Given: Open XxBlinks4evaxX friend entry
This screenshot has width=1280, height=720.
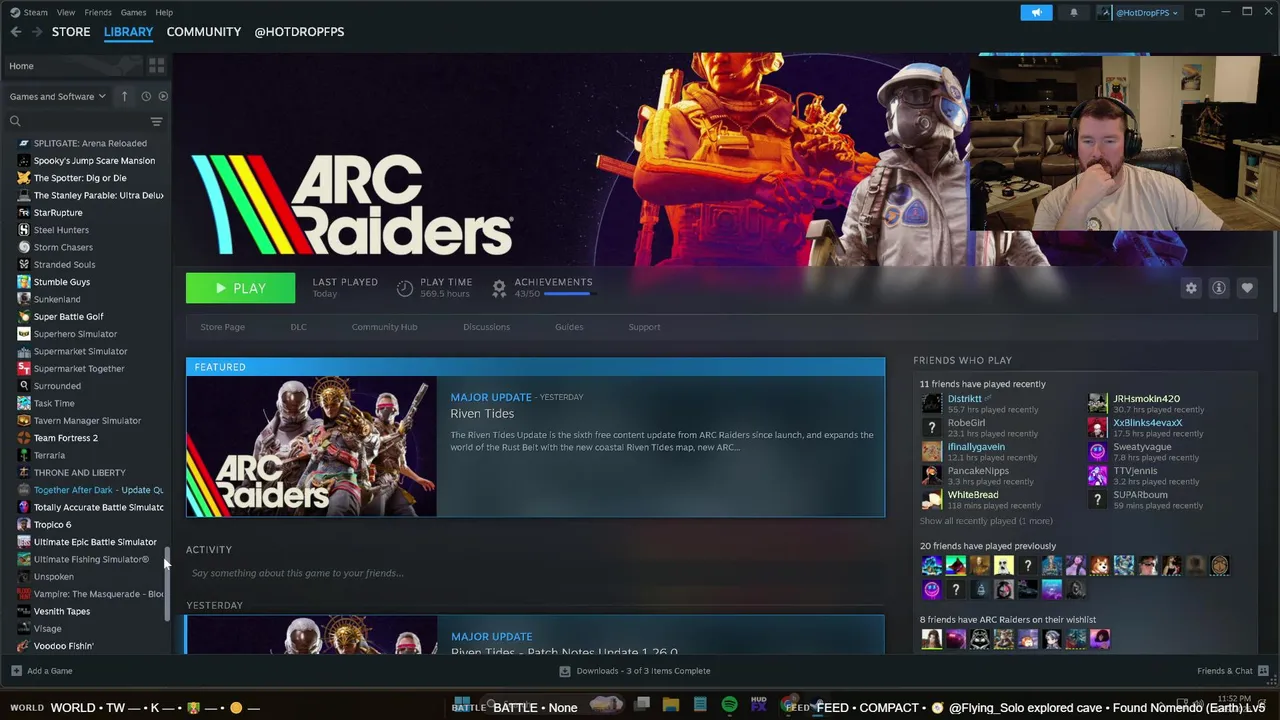Looking at the screenshot, I should pos(1147,427).
